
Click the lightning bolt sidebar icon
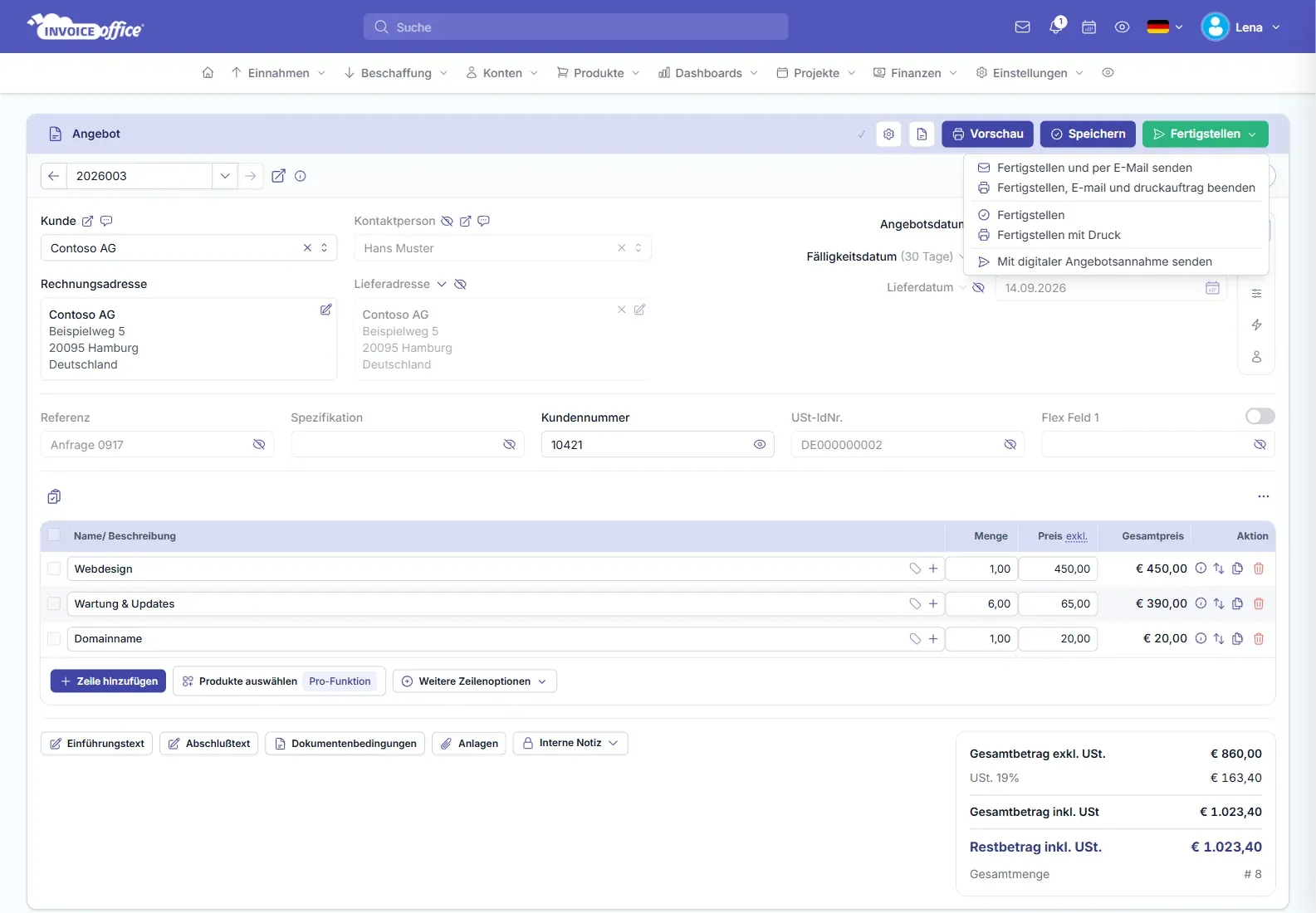1256,325
